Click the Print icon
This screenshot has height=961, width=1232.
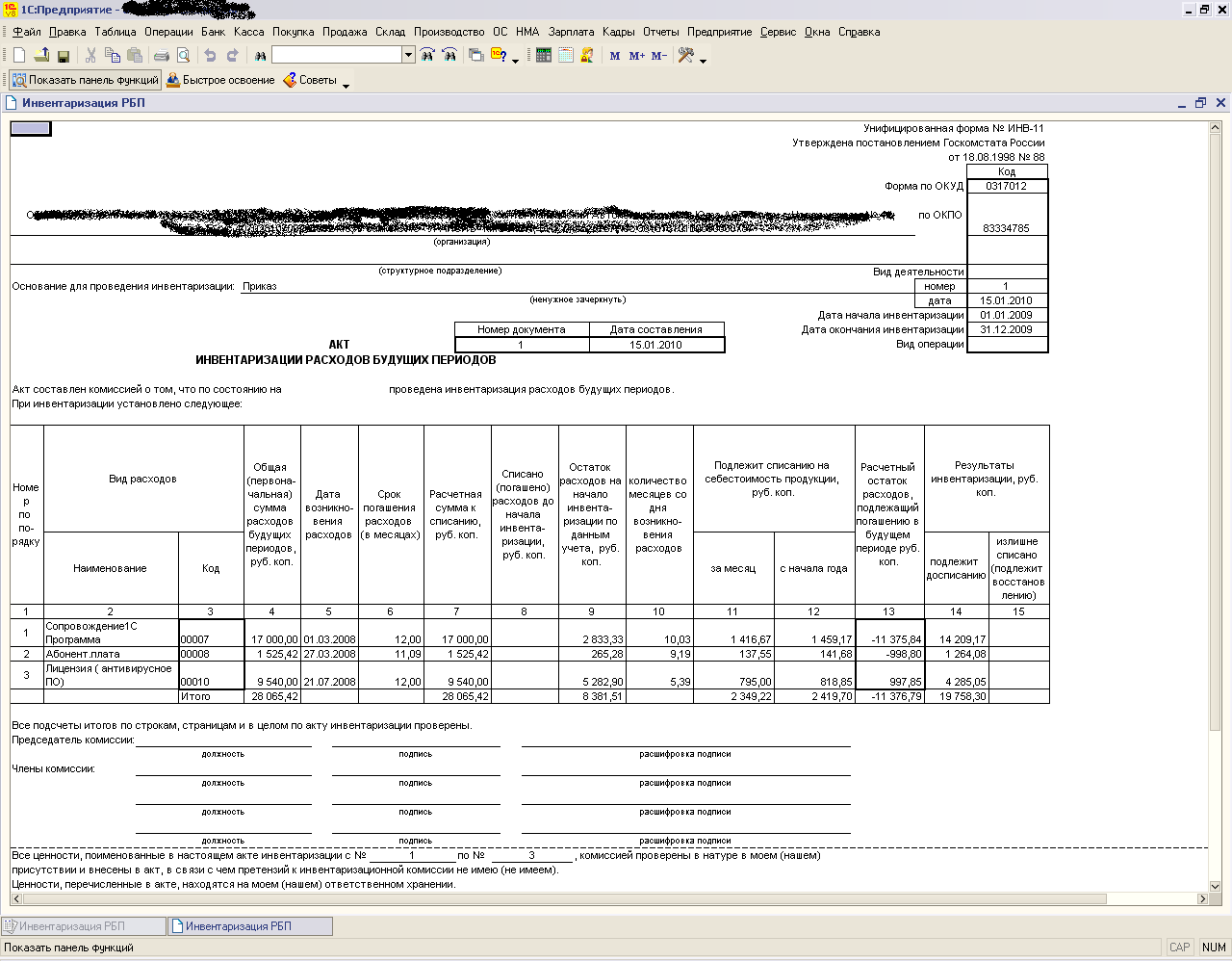(162, 56)
